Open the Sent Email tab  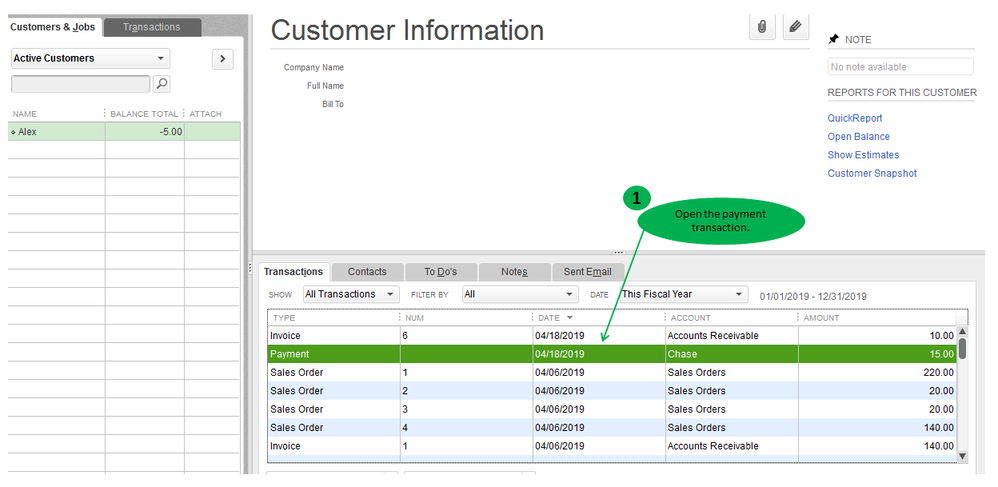(587, 272)
